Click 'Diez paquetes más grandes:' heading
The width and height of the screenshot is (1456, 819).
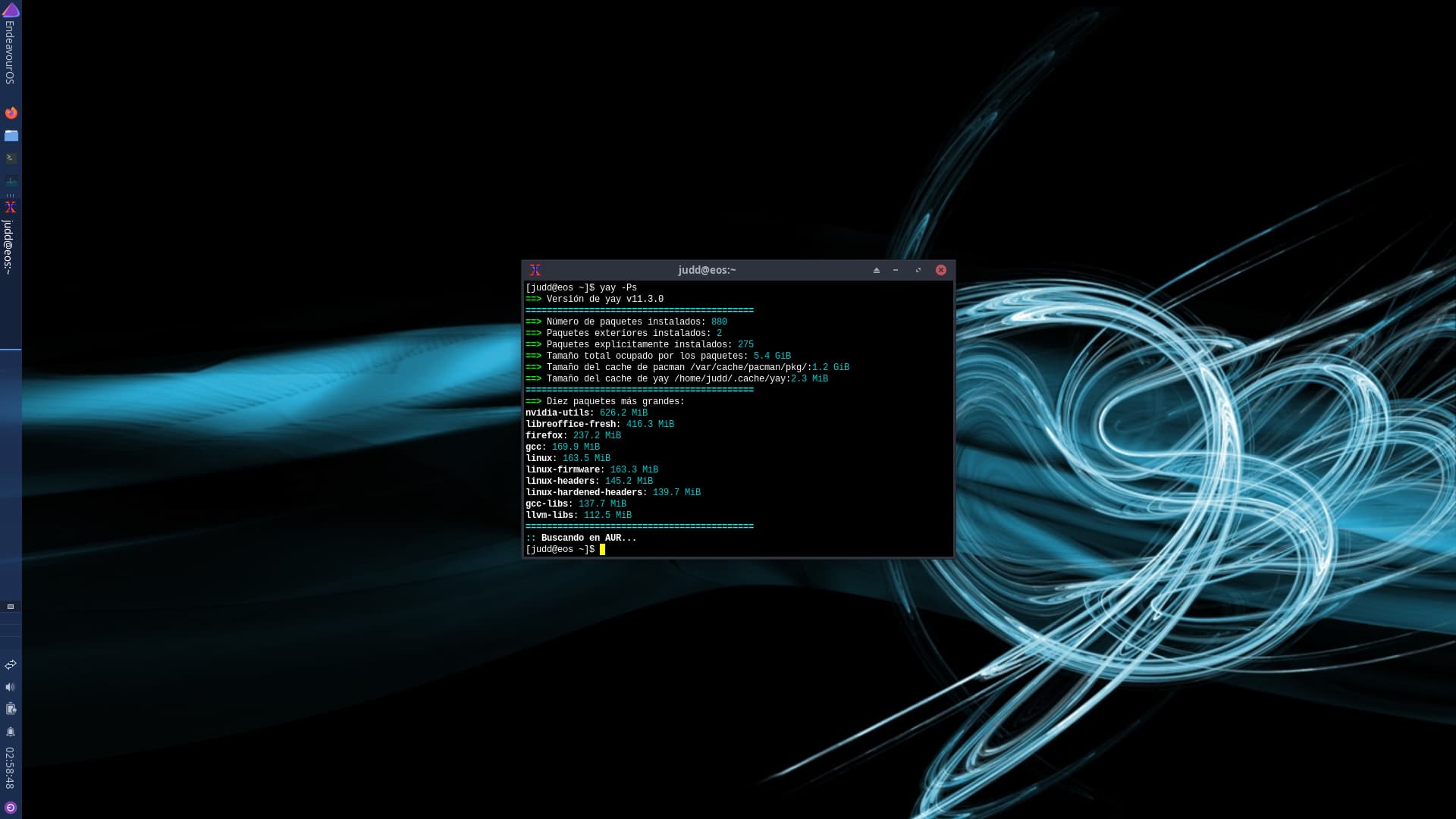pos(605,402)
